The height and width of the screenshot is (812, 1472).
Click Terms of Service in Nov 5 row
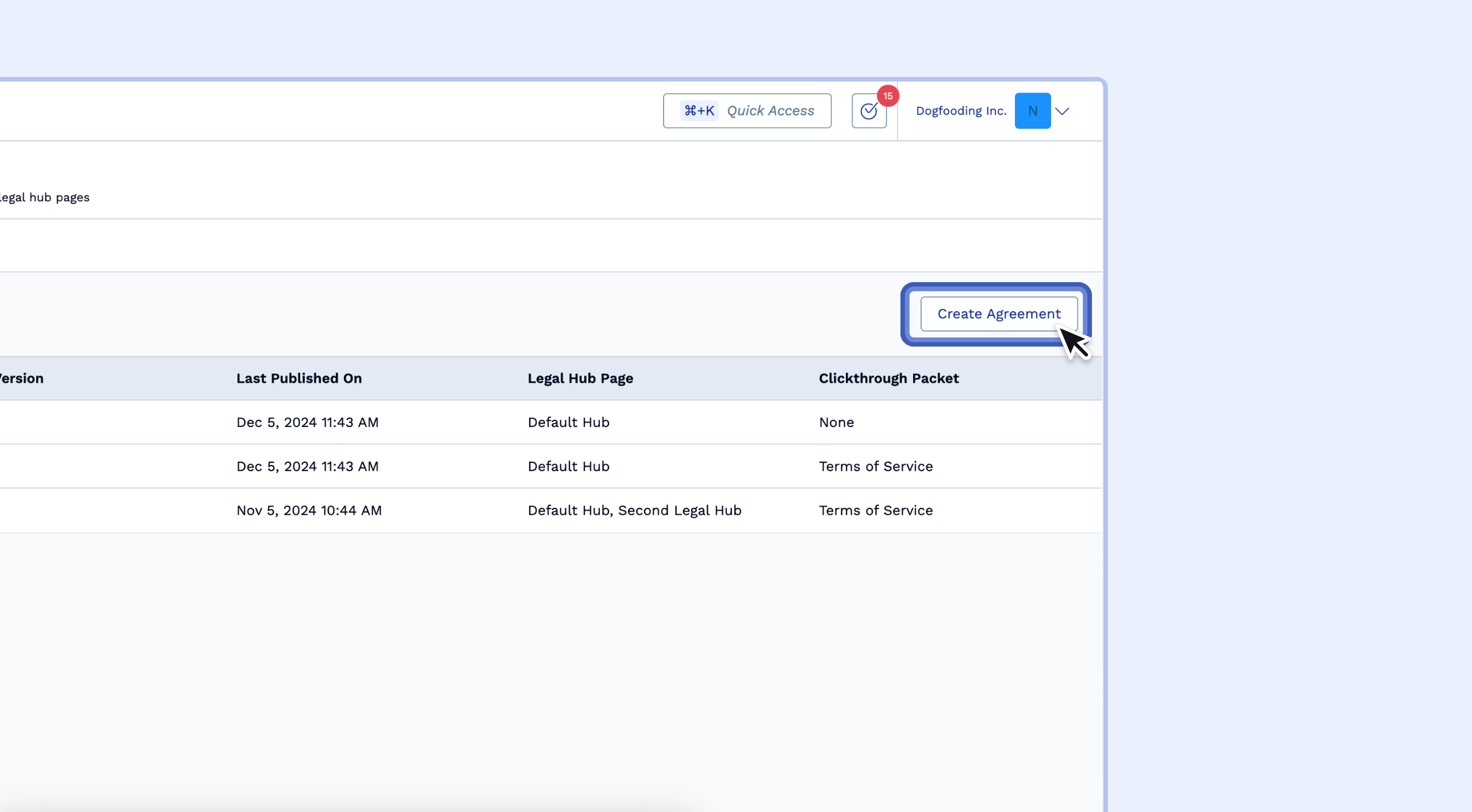tap(875, 510)
